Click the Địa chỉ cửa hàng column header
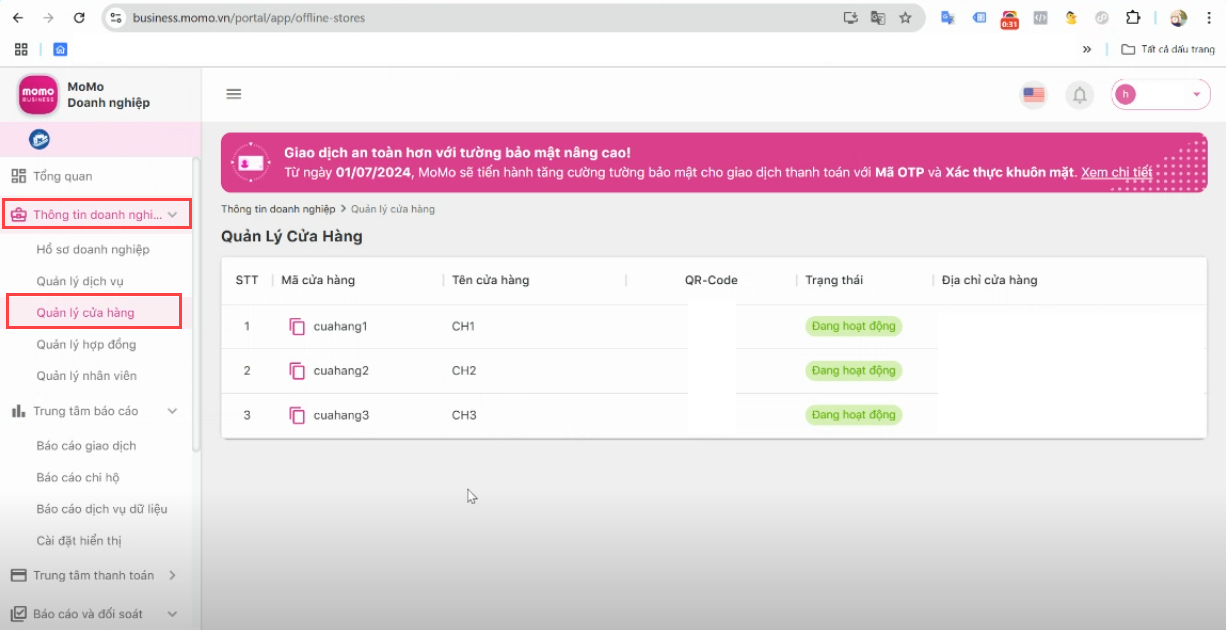The height and width of the screenshot is (630, 1226). tap(990, 280)
